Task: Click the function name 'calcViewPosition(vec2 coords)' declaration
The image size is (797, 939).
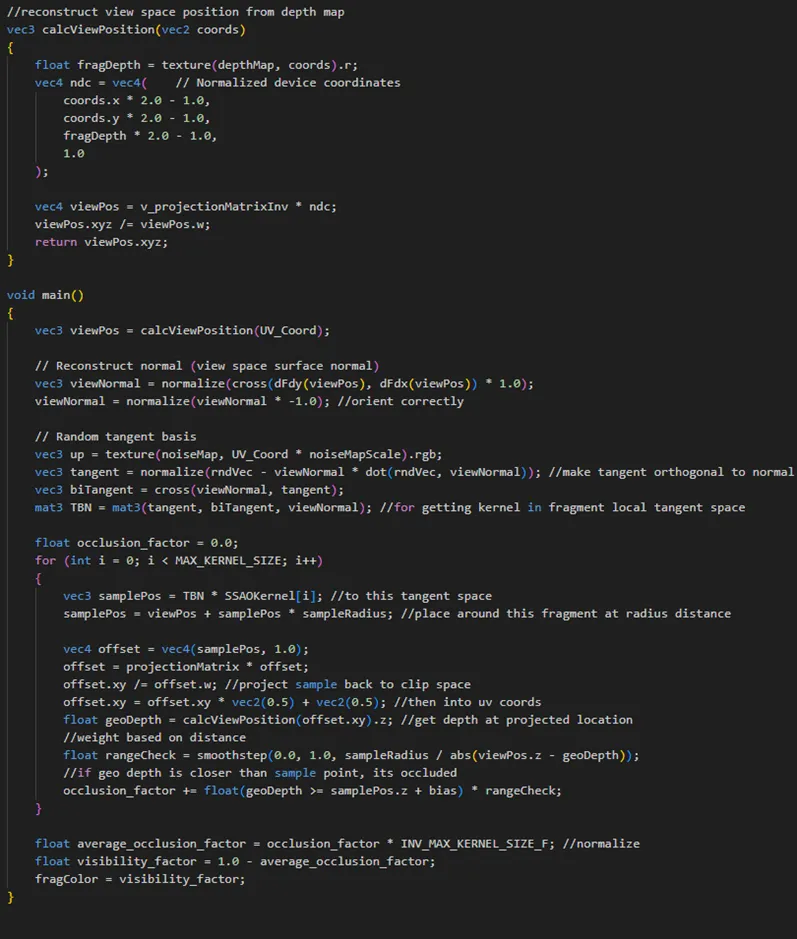Action: coord(144,29)
